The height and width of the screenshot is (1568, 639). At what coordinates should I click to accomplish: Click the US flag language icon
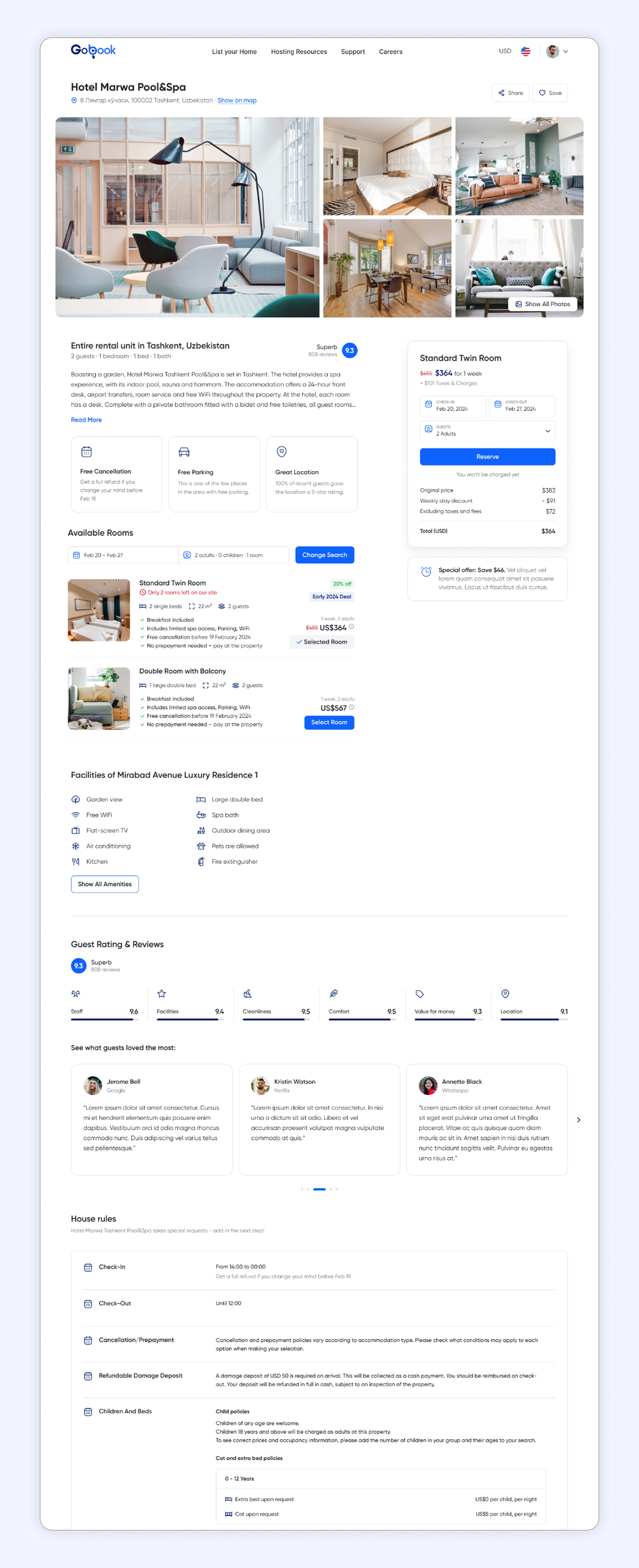tap(526, 52)
